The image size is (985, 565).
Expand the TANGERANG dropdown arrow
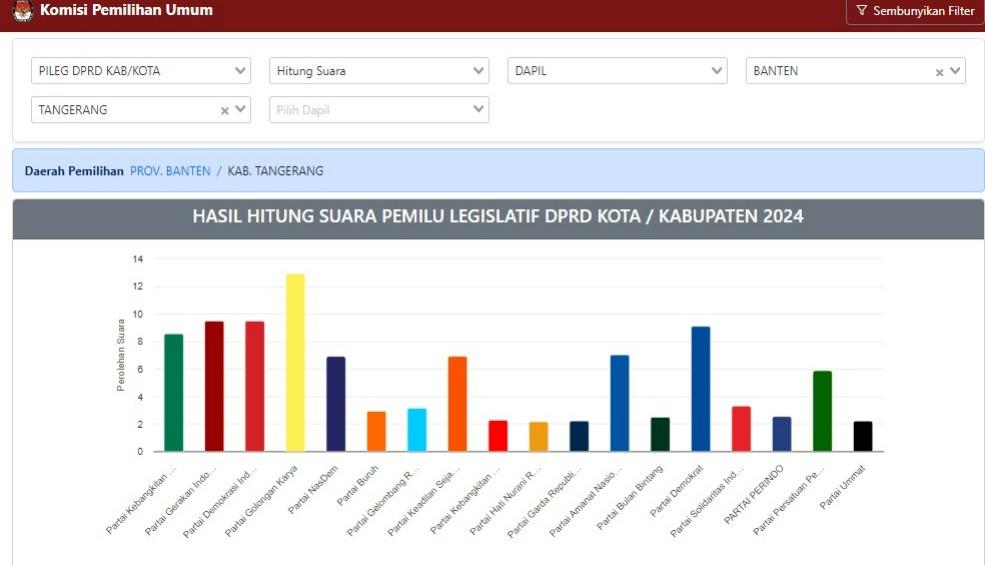[x=240, y=109]
